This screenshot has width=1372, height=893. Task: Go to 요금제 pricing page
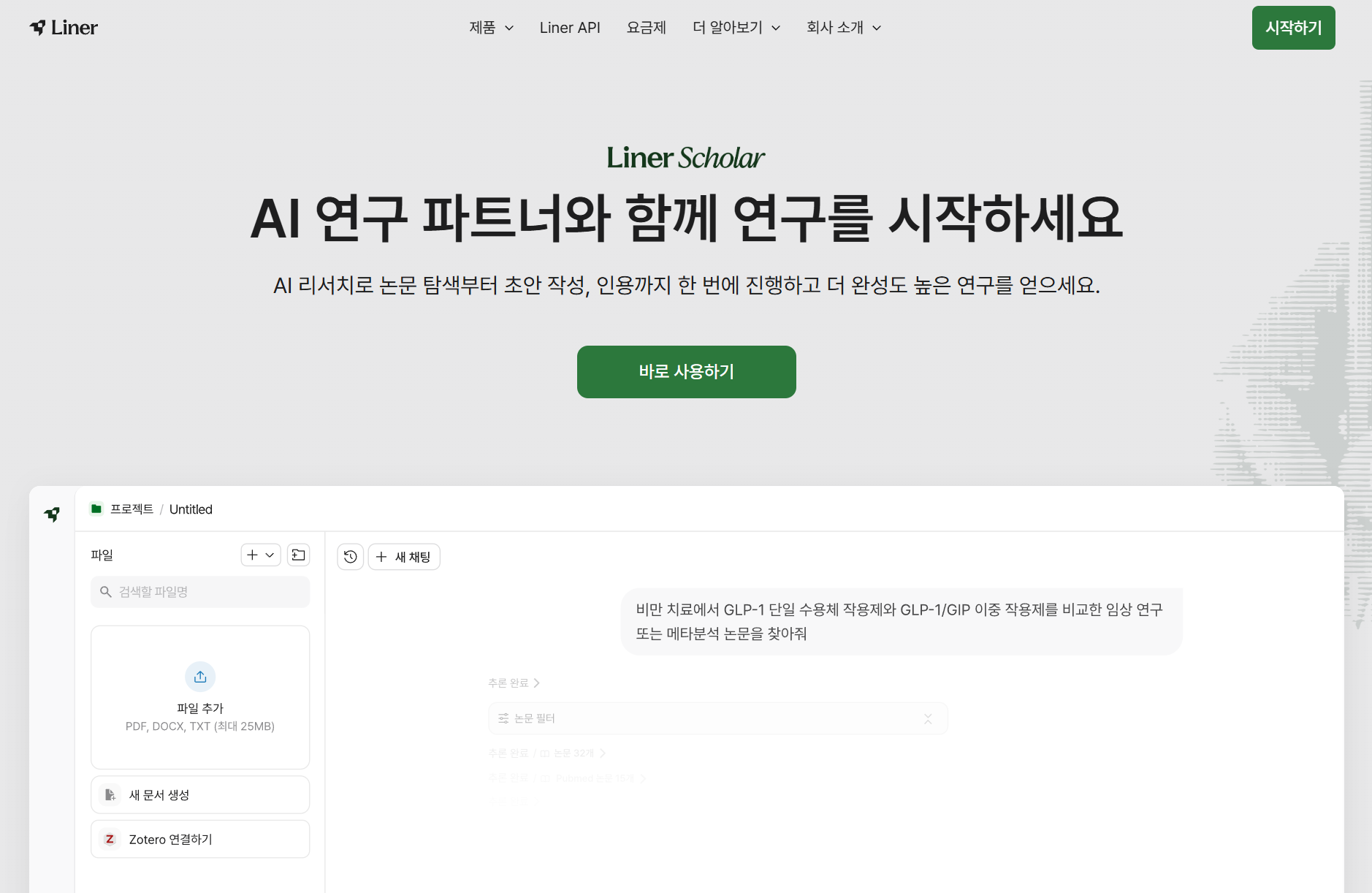coord(647,28)
